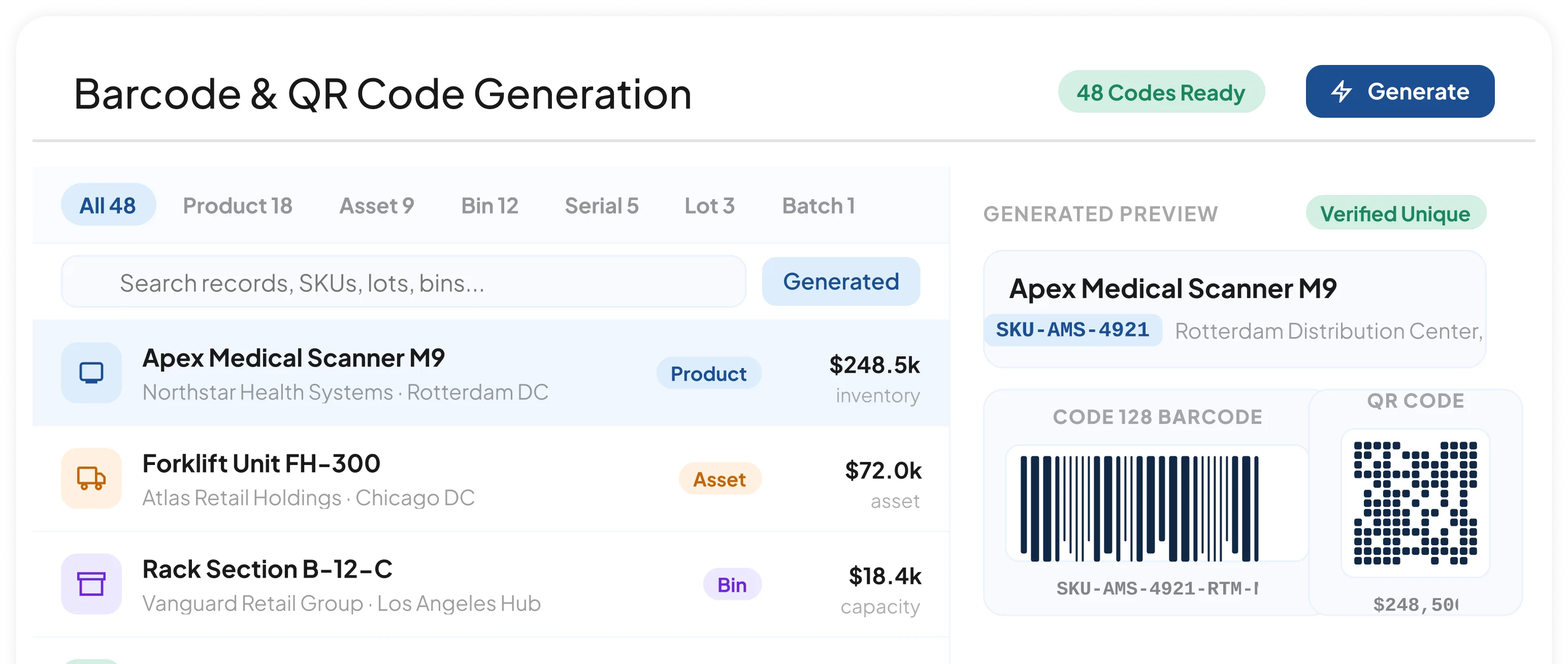The width and height of the screenshot is (1568, 664).
Task: Select the All 48 tab
Action: [x=108, y=205]
